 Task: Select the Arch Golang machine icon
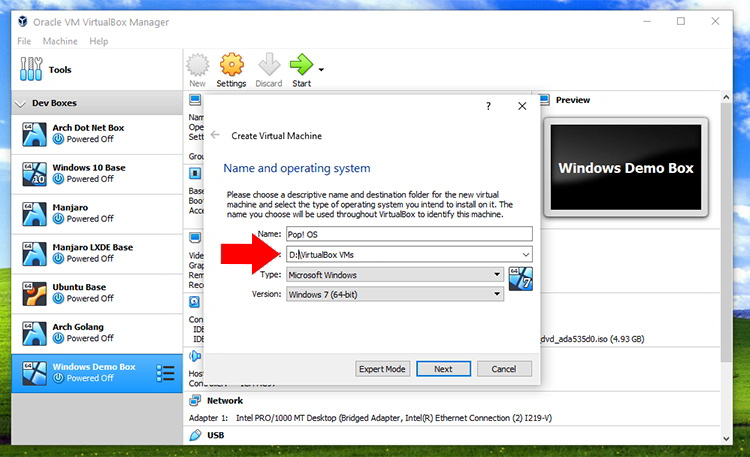tap(34, 333)
